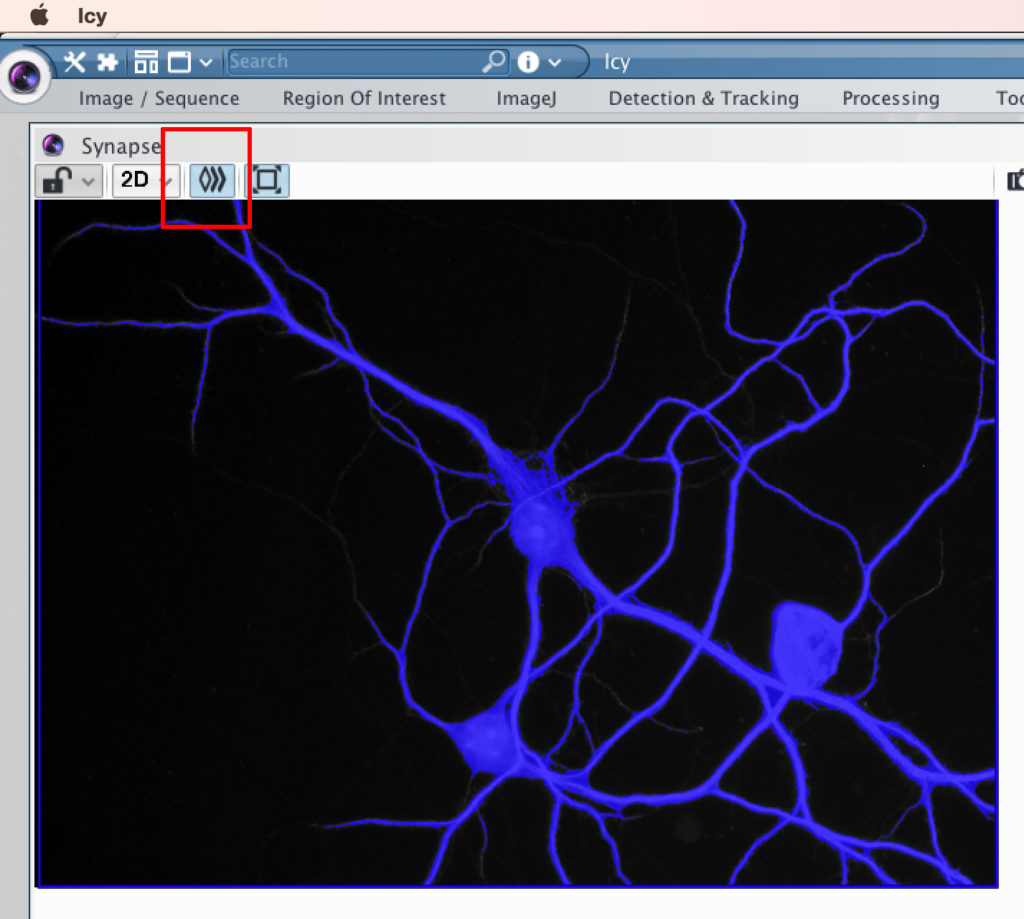Click the screenshot icon at the viewer's right edge
Image resolution: width=1024 pixels, height=919 pixels.
pyautogui.click(x=1016, y=181)
